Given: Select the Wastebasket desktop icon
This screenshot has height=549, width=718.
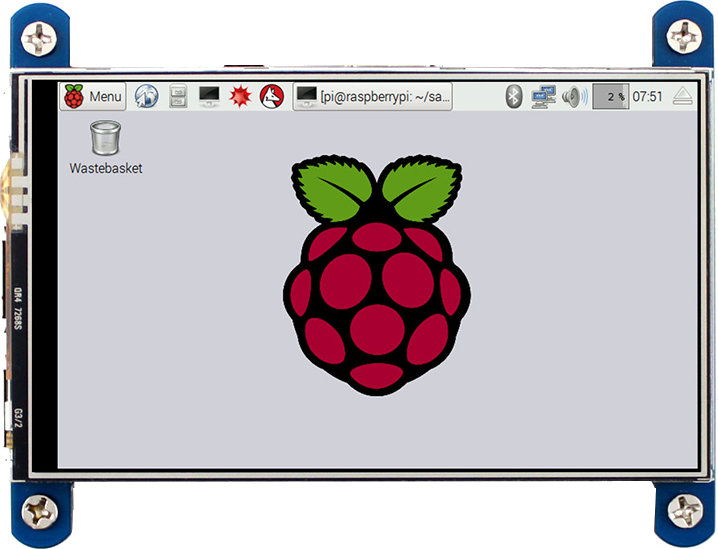Looking at the screenshot, I should 106,138.
